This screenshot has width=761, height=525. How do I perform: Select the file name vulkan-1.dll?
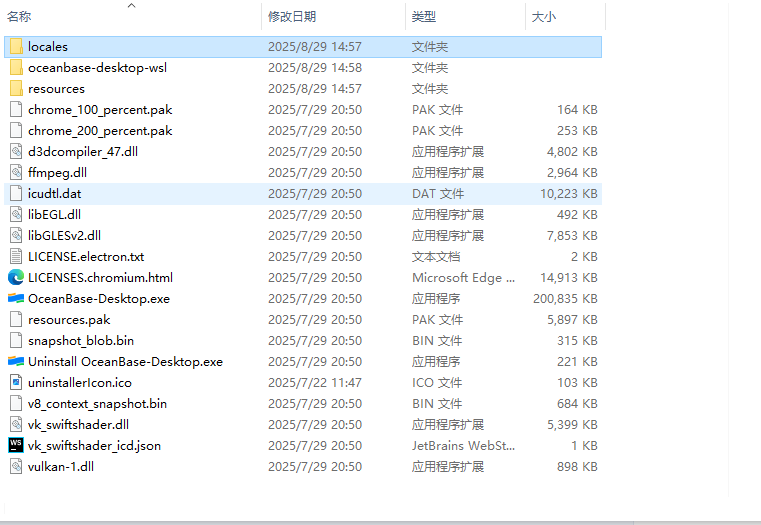[61, 466]
